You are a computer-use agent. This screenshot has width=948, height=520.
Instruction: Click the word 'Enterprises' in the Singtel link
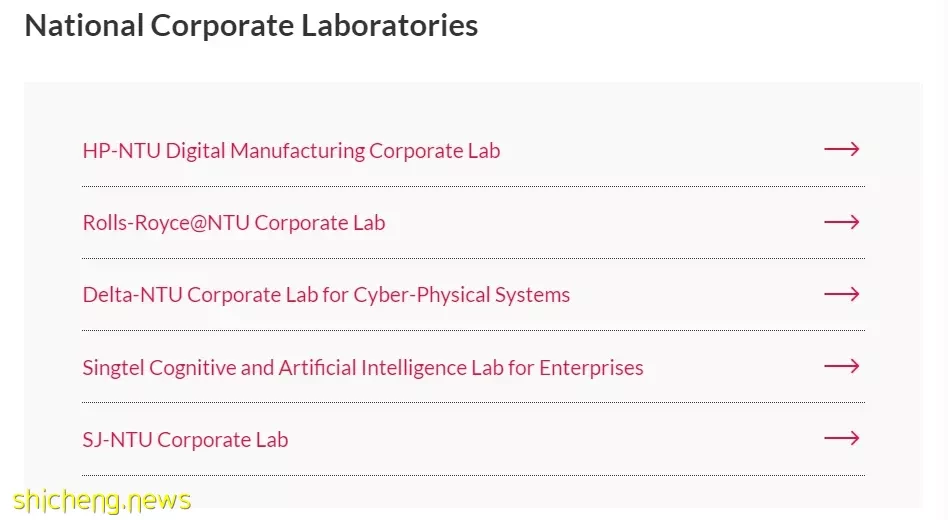[591, 368]
